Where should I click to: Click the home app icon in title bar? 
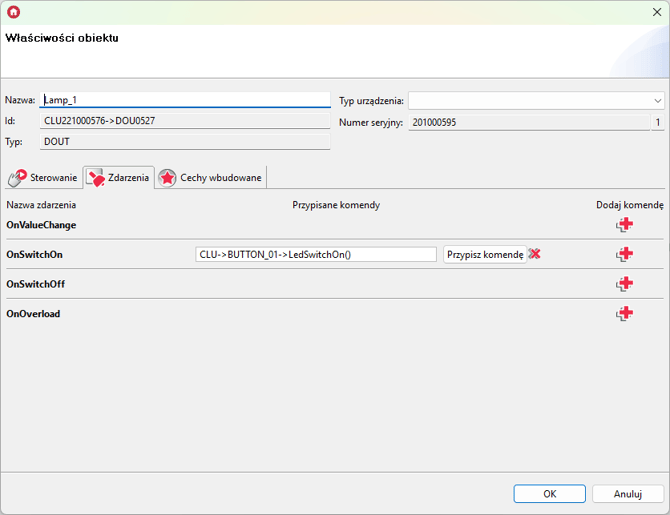pyautogui.click(x=14, y=12)
